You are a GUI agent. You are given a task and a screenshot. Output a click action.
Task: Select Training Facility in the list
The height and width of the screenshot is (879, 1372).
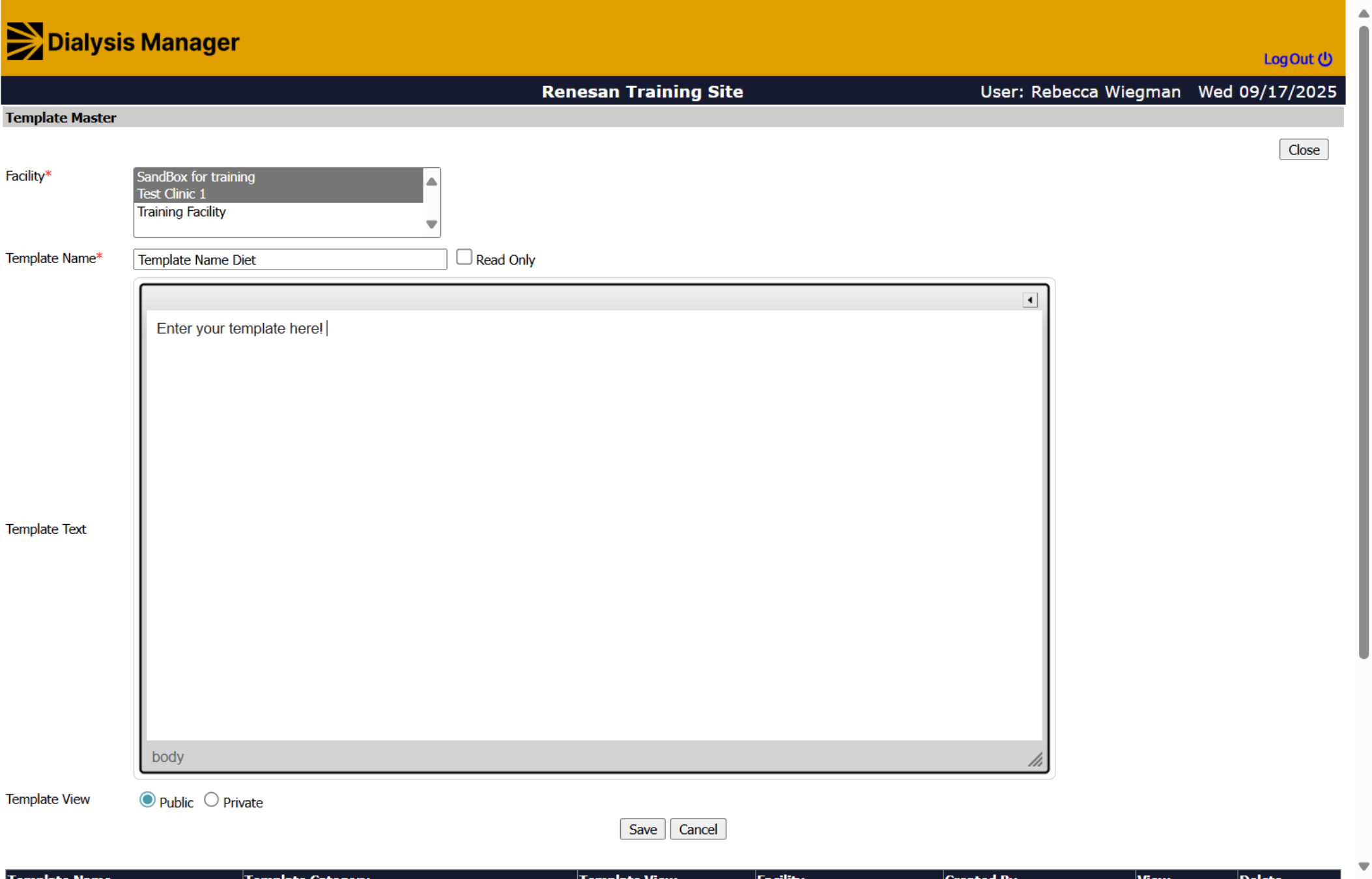279,212
